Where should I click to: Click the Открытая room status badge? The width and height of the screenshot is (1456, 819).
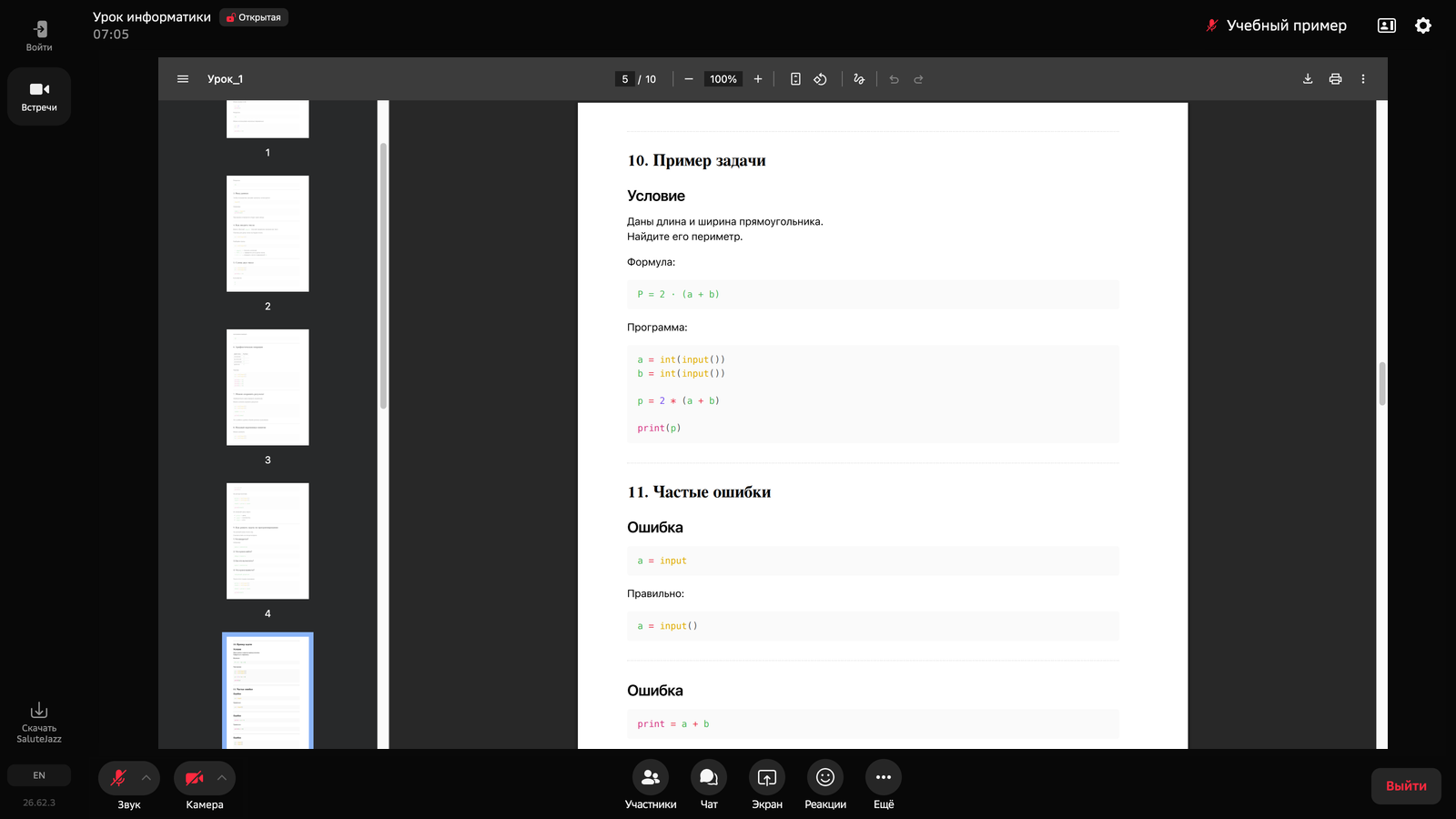click(x=254, y=17)
